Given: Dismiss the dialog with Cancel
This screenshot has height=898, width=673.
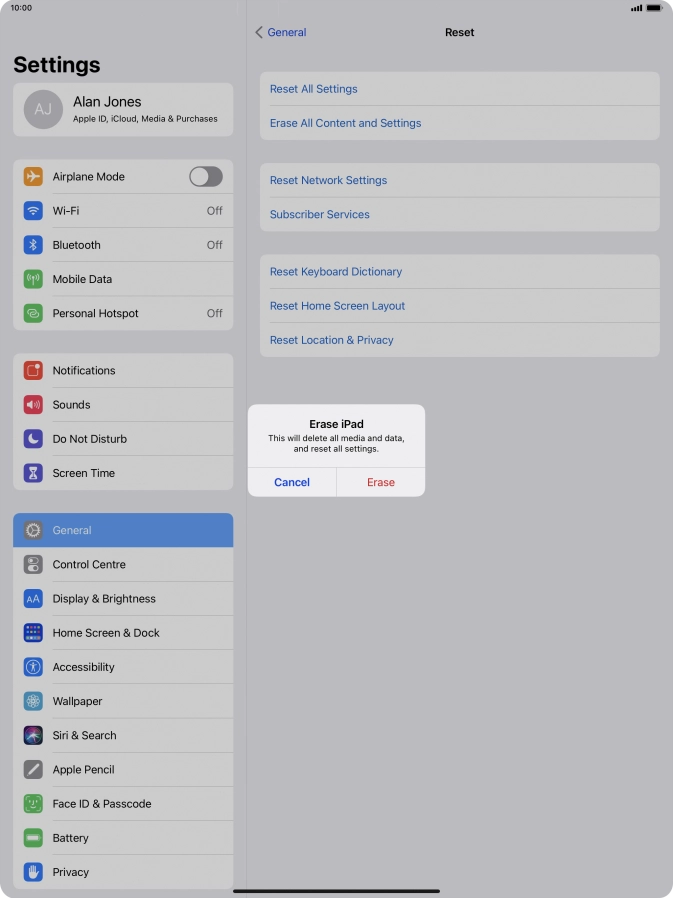Looking at the screenshot, I should pos(292,482).
